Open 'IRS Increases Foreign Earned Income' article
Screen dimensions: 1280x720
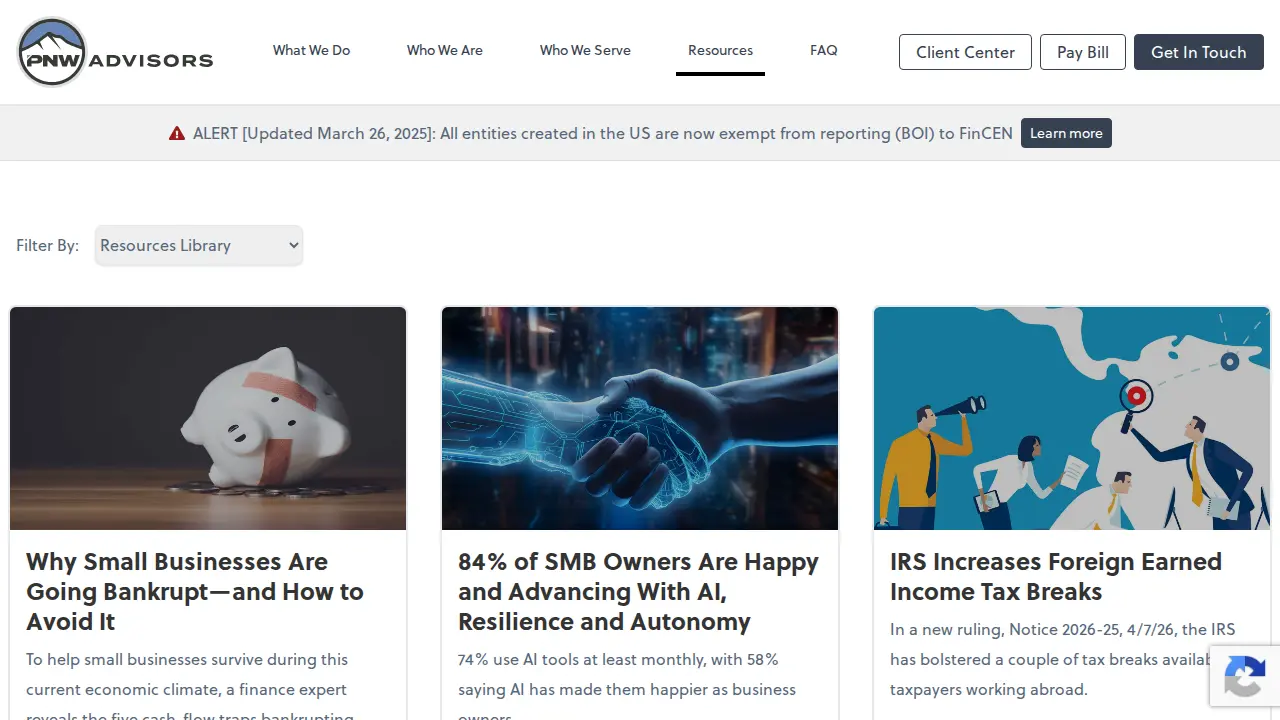[x=1056, y=577]
